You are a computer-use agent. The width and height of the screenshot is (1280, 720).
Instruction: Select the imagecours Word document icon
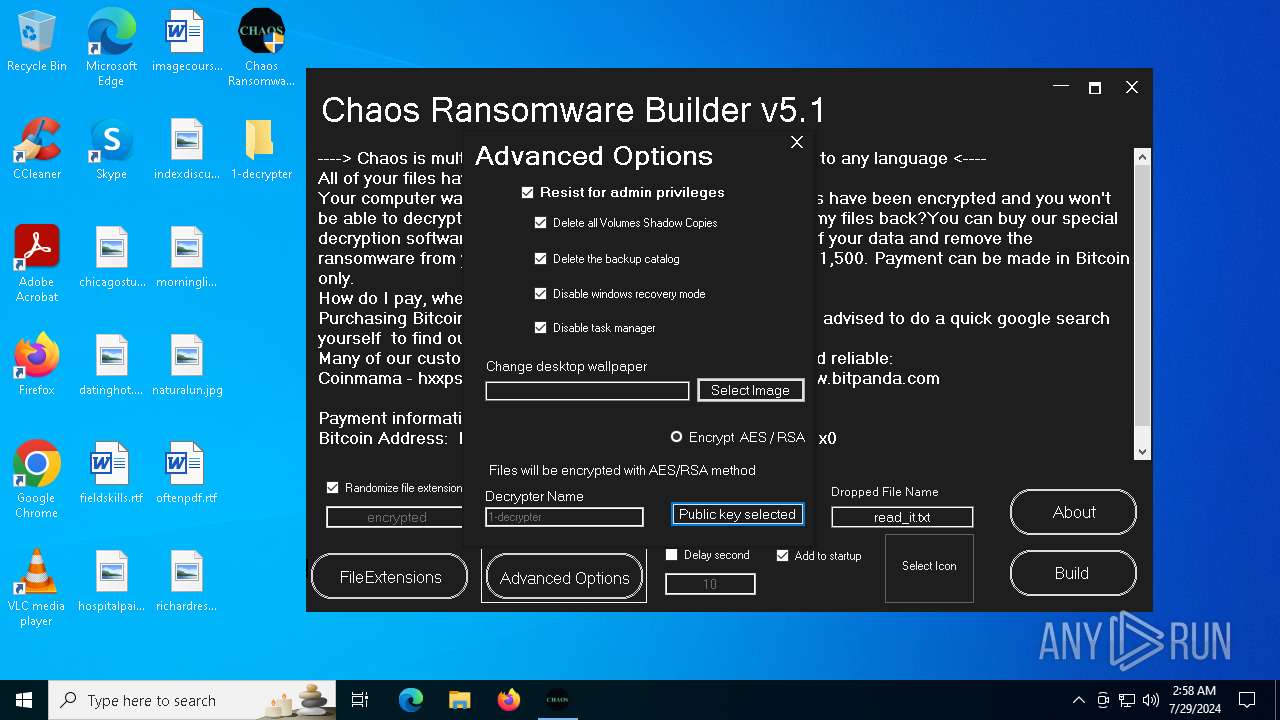(186, 42)
